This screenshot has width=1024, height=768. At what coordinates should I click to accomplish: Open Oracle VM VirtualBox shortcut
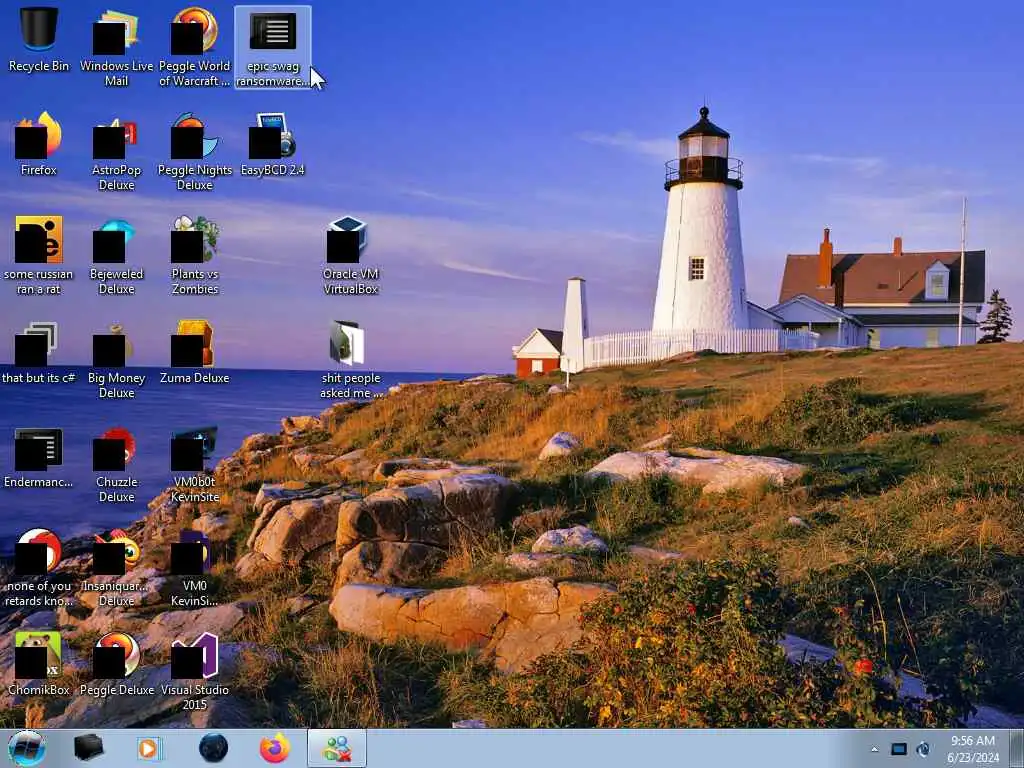point(351,255)
